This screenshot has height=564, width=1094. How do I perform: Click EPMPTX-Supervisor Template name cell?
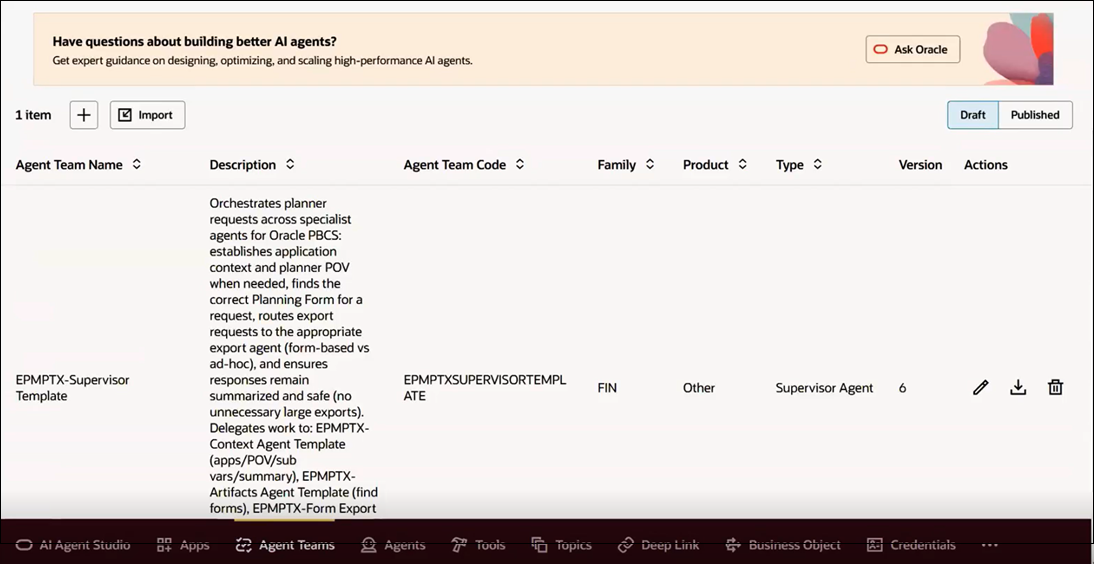(x=73, y=387)
